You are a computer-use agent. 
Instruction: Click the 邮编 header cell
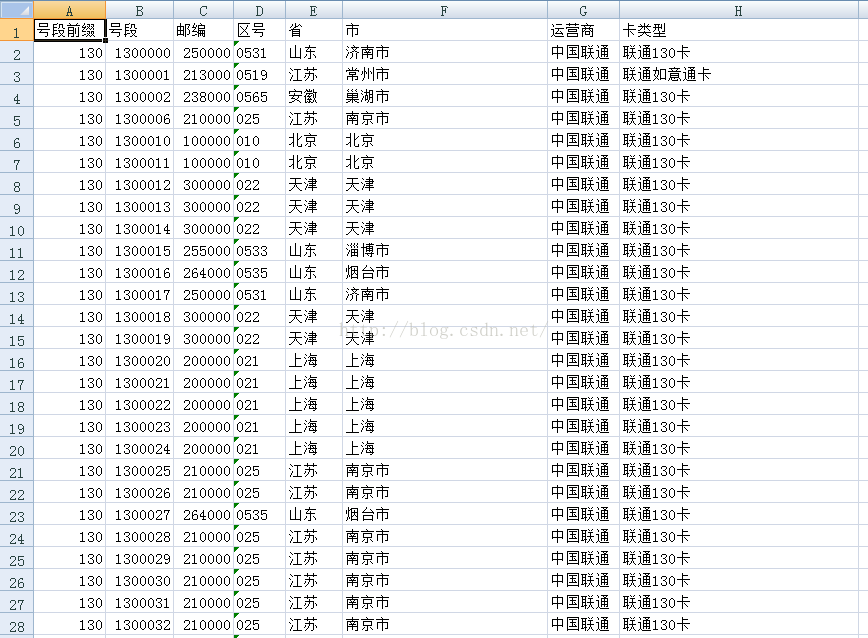point(204,30)
